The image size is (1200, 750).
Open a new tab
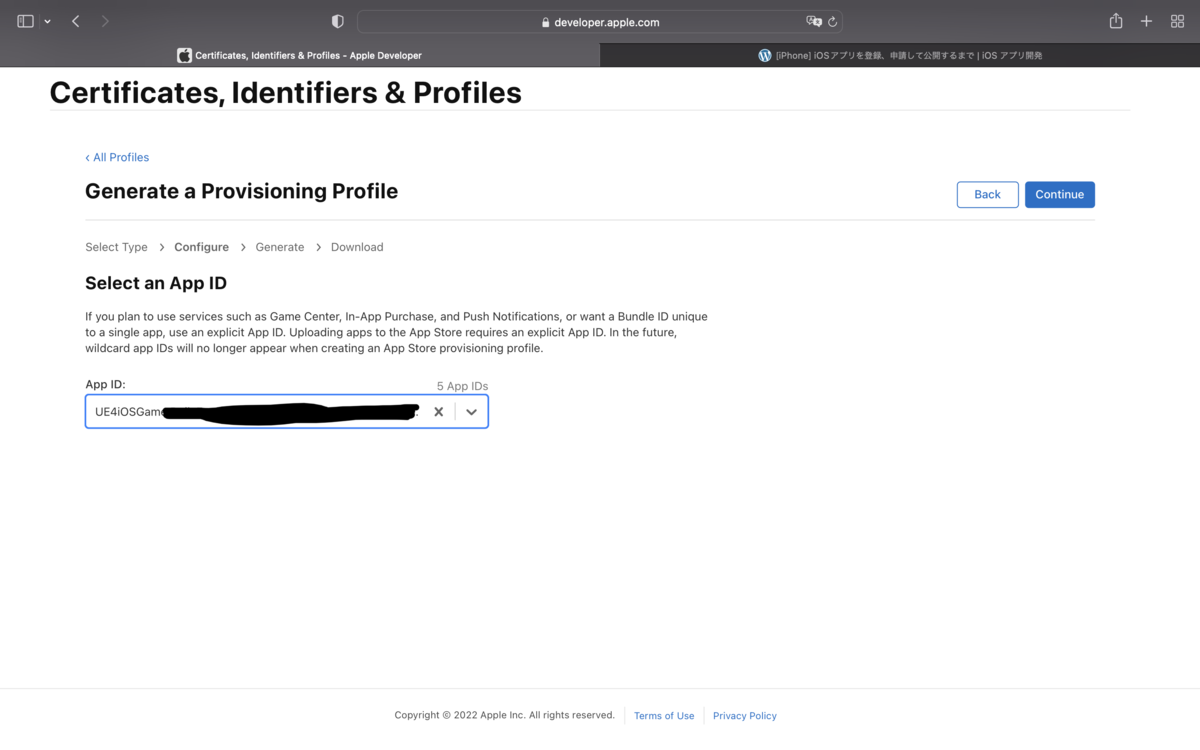click(x=1147, y=21)
